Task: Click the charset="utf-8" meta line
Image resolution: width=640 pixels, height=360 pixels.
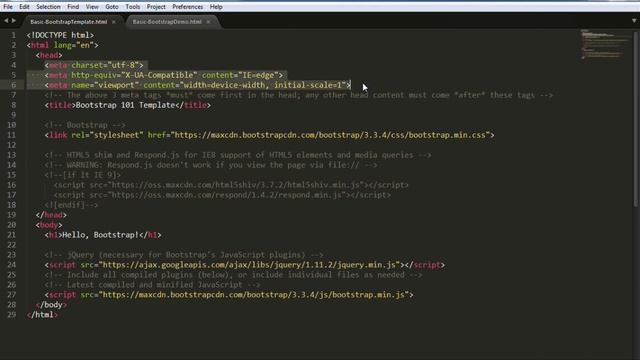Action: 94,65
